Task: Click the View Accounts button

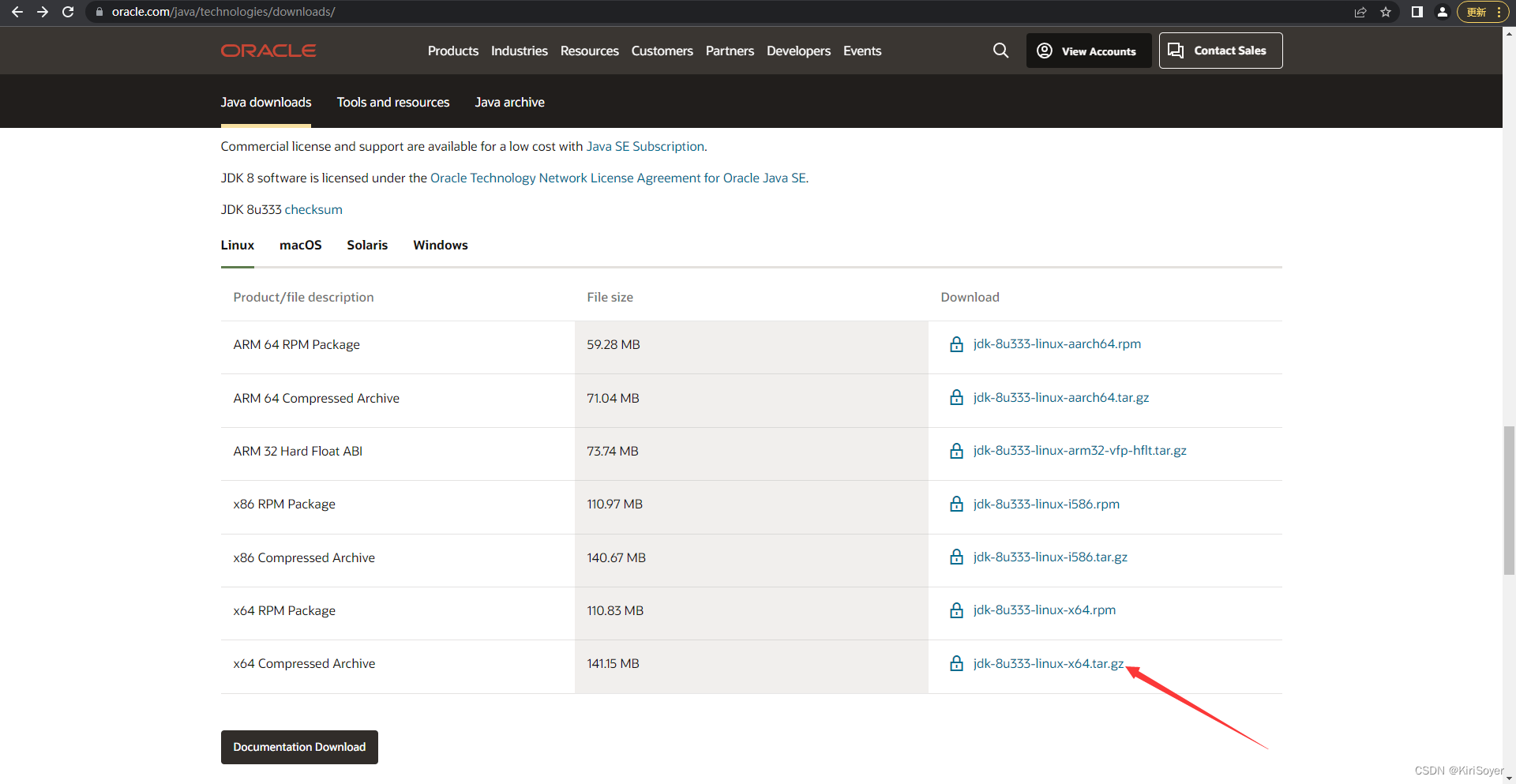Action: coord(1089,51)
